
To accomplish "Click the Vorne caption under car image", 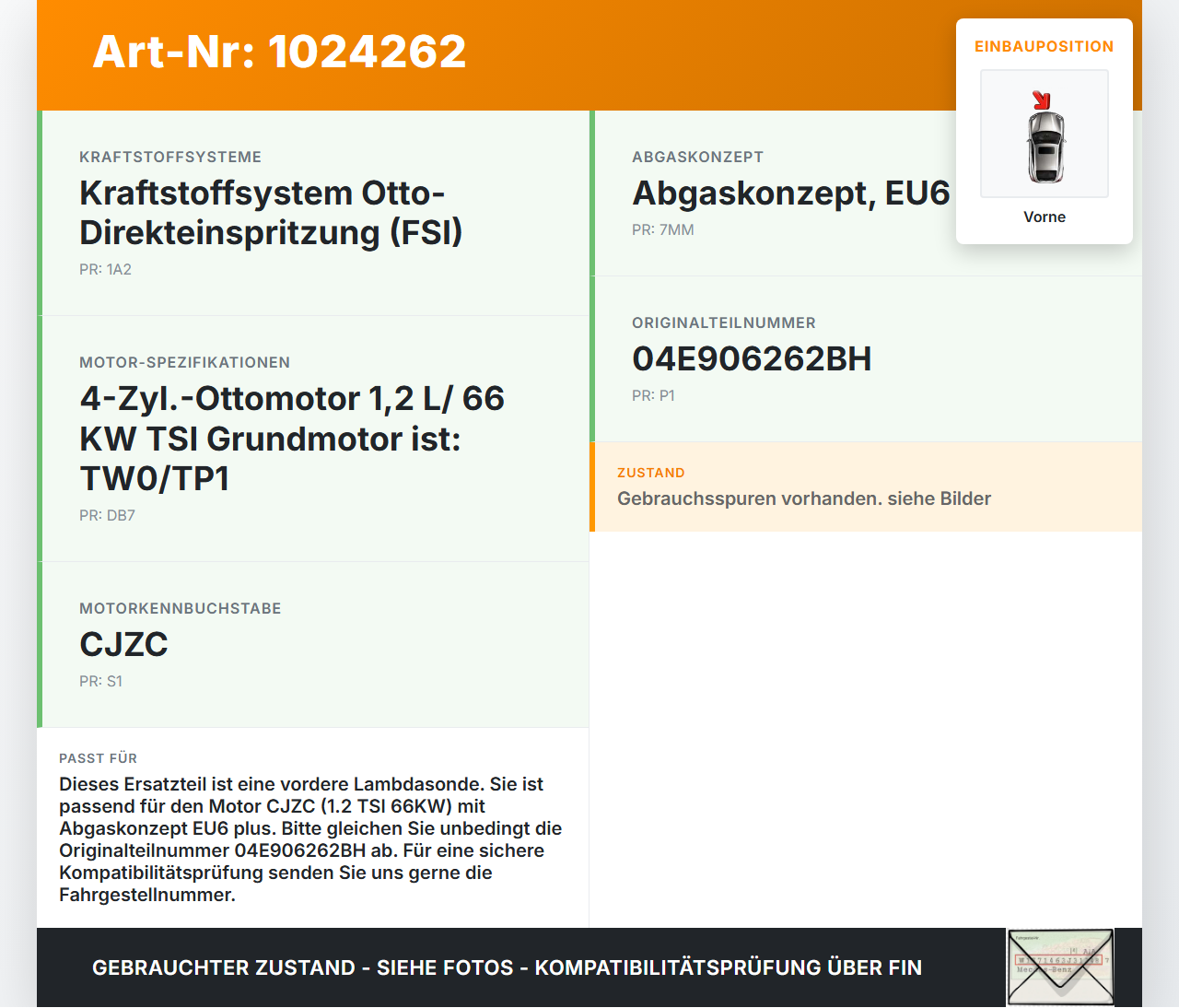I will 1045,217.
